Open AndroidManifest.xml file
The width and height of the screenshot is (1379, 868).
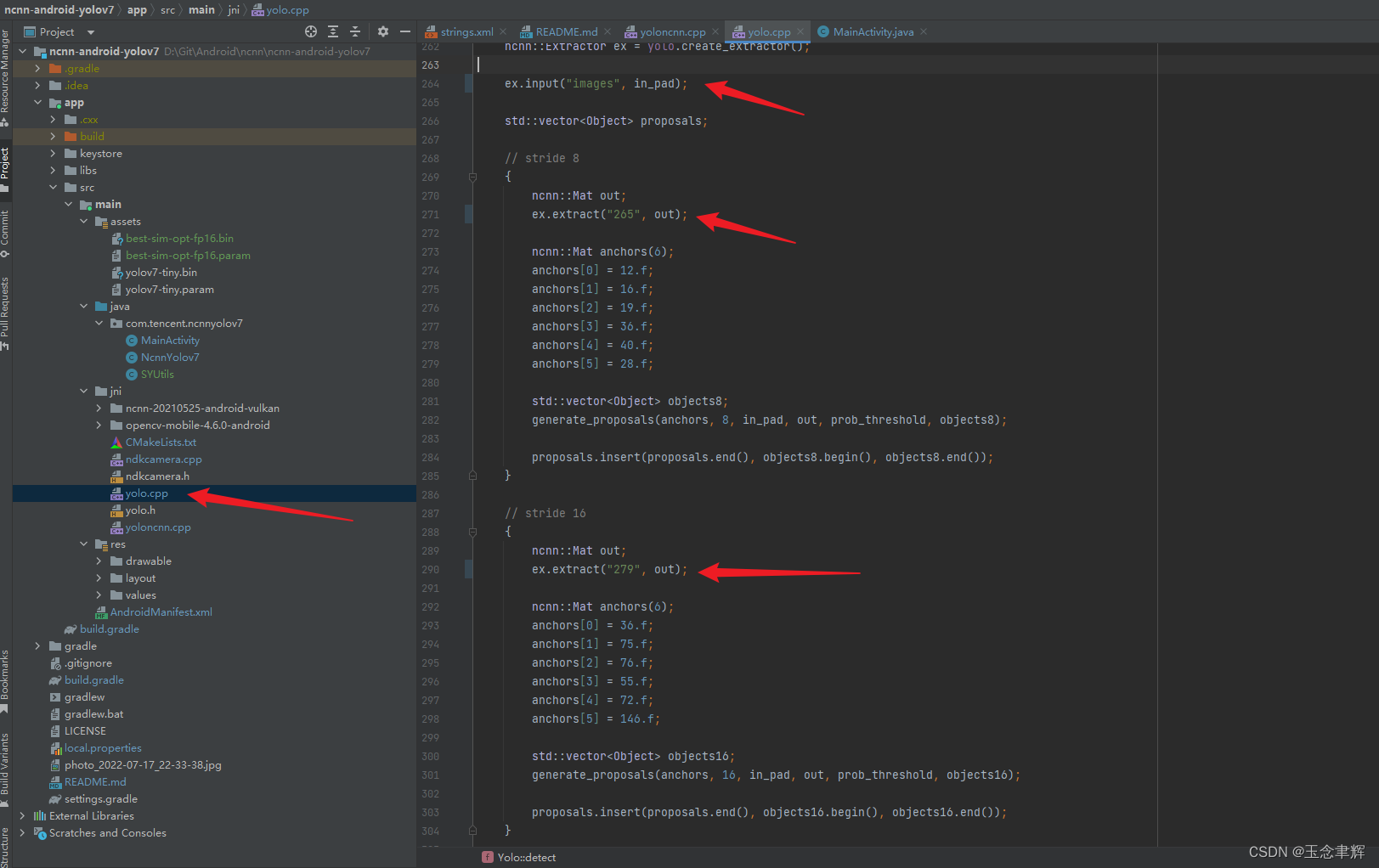click(161, 612)
